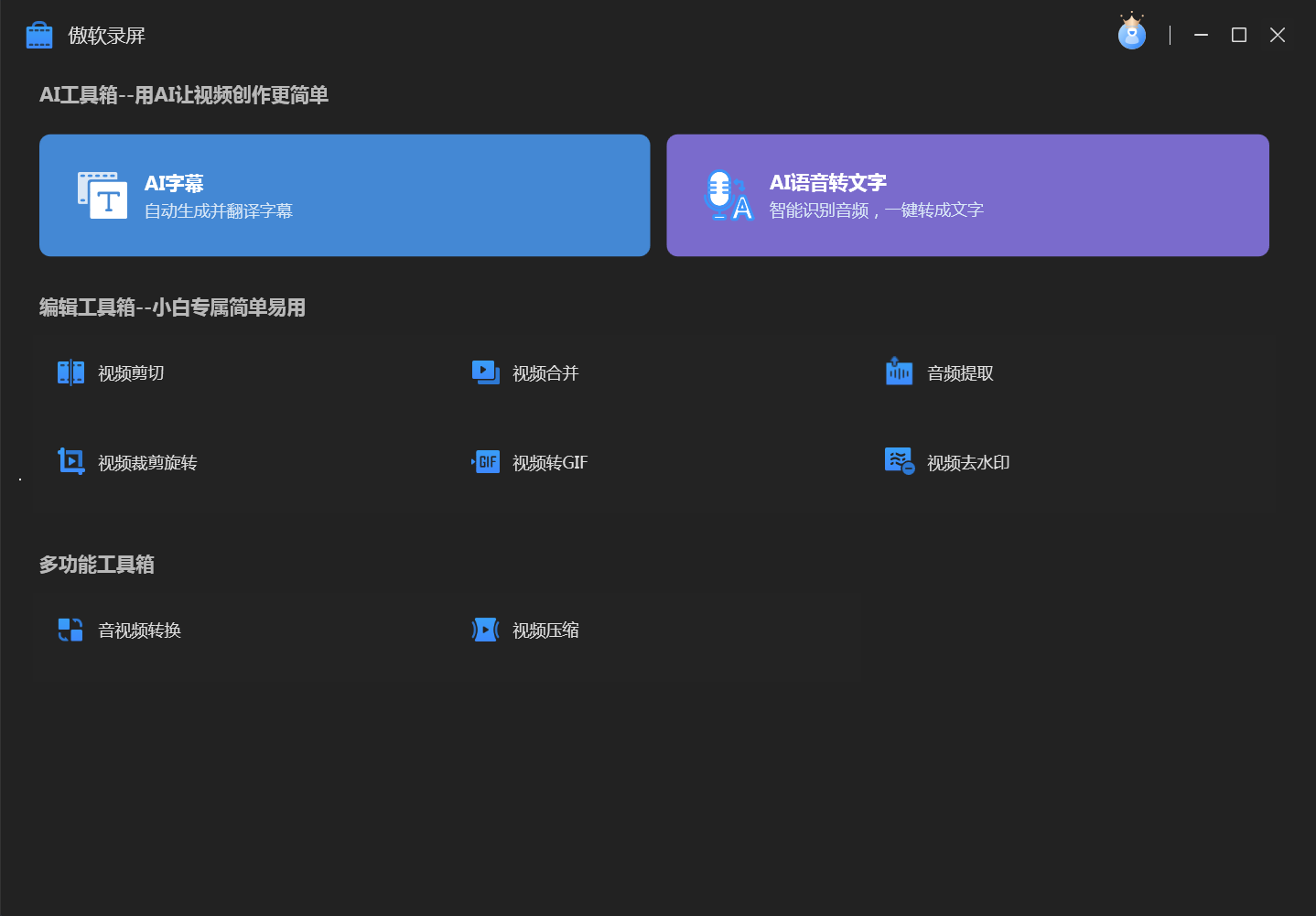Click the 视频转GIF icon
The height and width of the screenshot is (916, 1316).
click(486, 462)
